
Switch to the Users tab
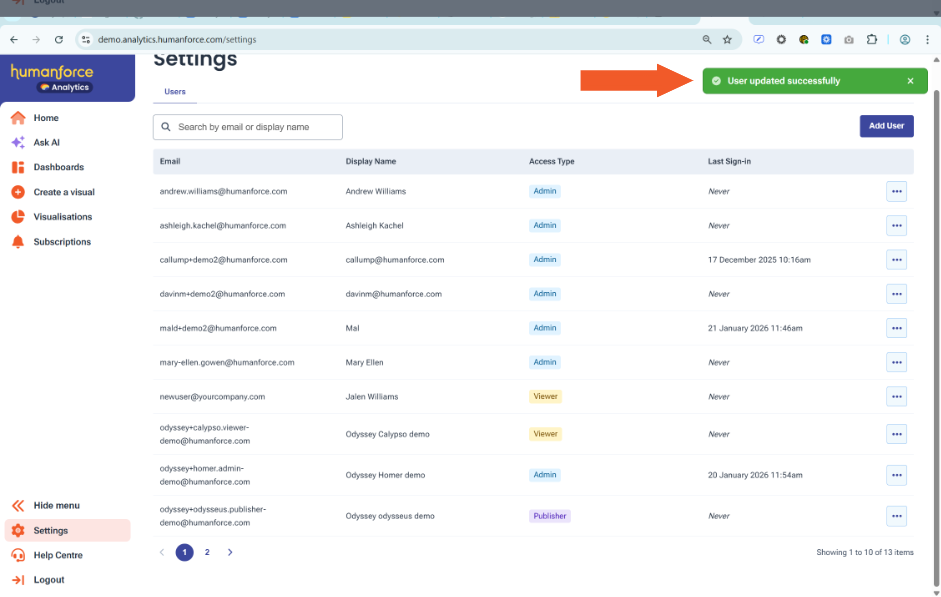pyautogui.click(x=174, y=92)
